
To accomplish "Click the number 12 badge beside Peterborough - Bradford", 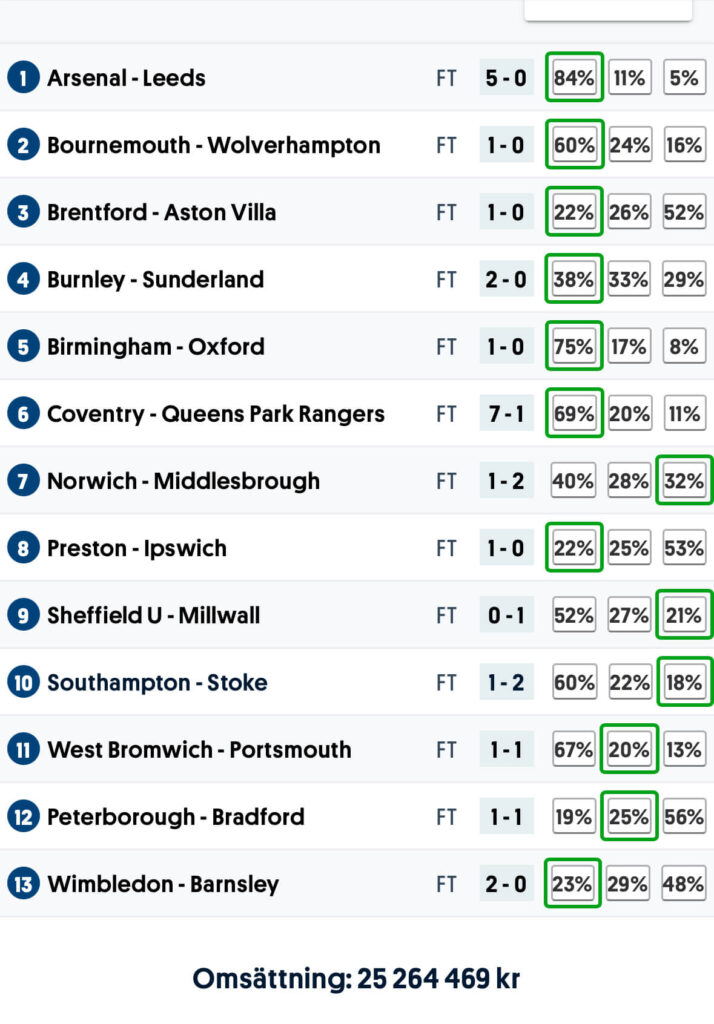I will pyautogui.click(x=22, y=817).
